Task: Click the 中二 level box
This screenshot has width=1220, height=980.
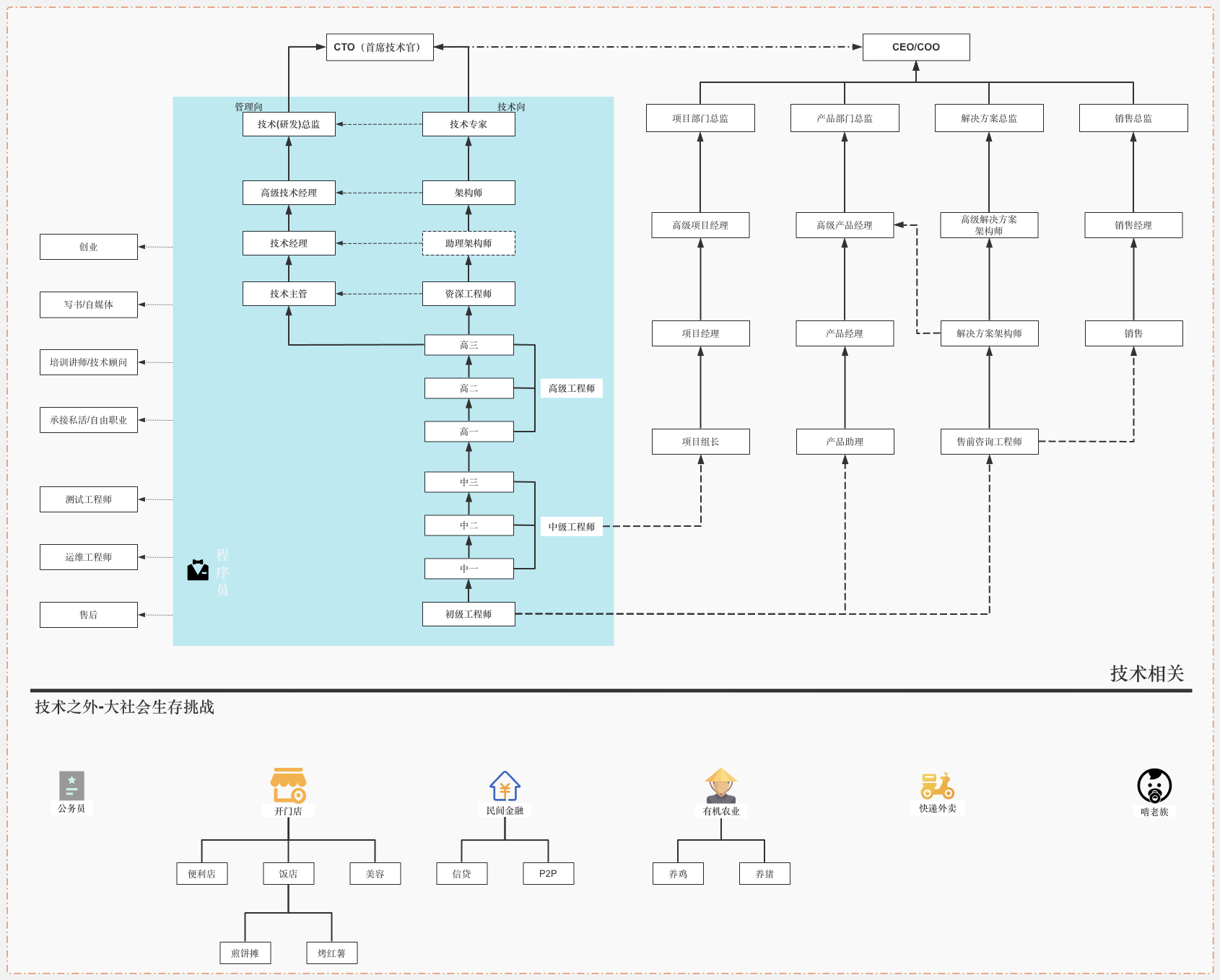Action: [469, 525]
